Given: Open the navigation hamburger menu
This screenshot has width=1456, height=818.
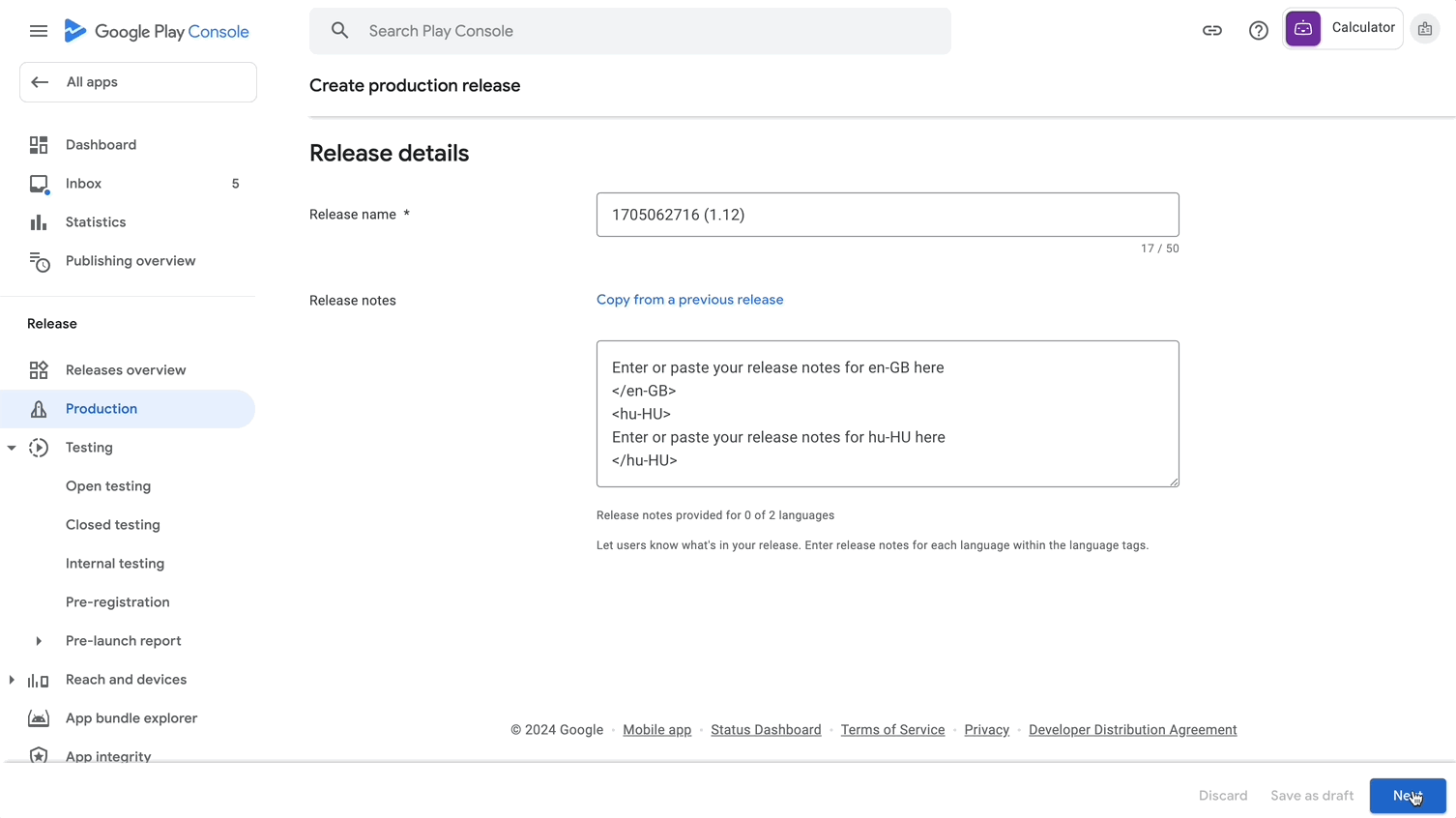Looking at the screenshot, I should click(x=39, y=30).
